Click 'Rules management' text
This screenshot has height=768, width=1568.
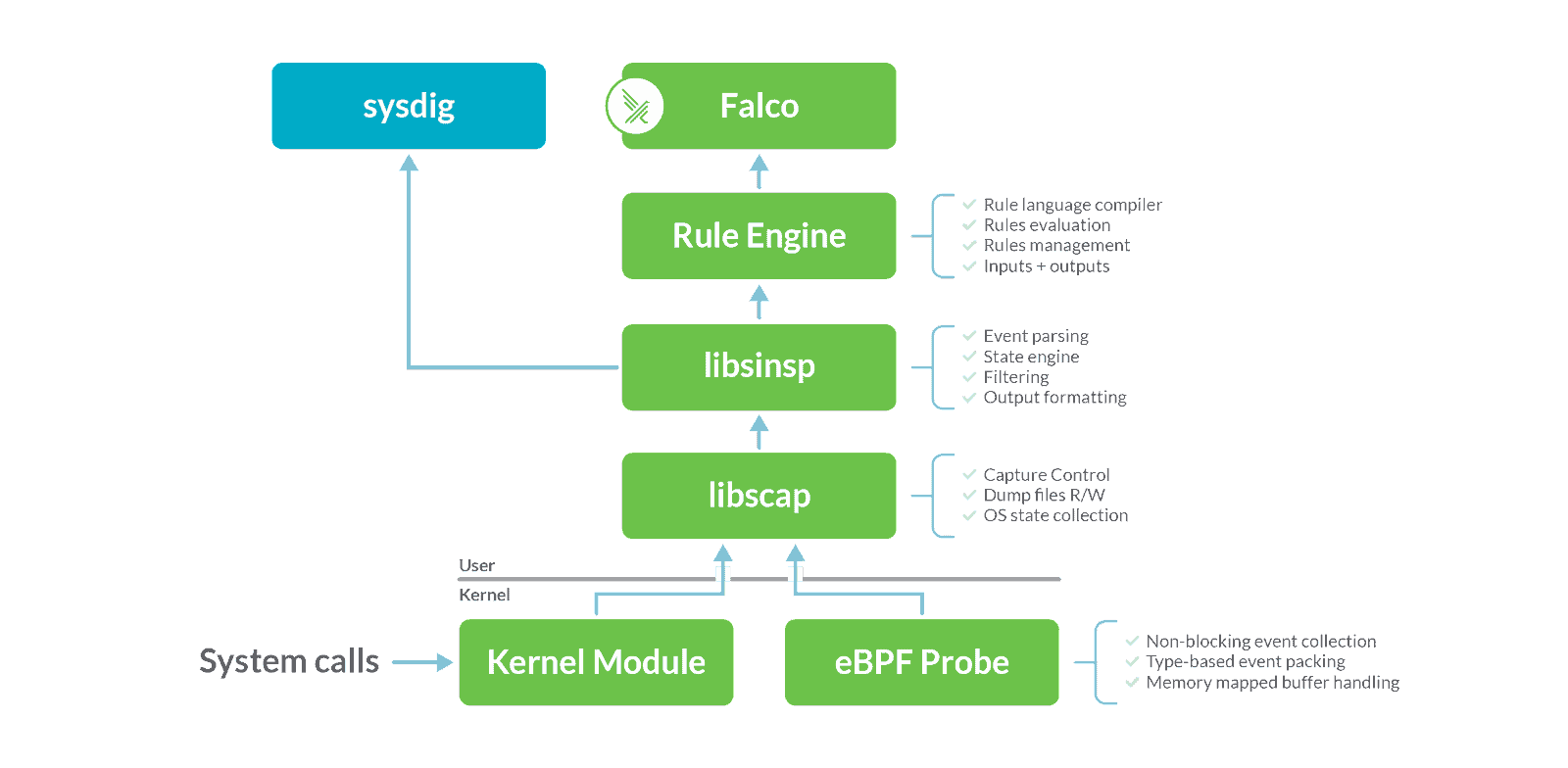pos(1057,246)
